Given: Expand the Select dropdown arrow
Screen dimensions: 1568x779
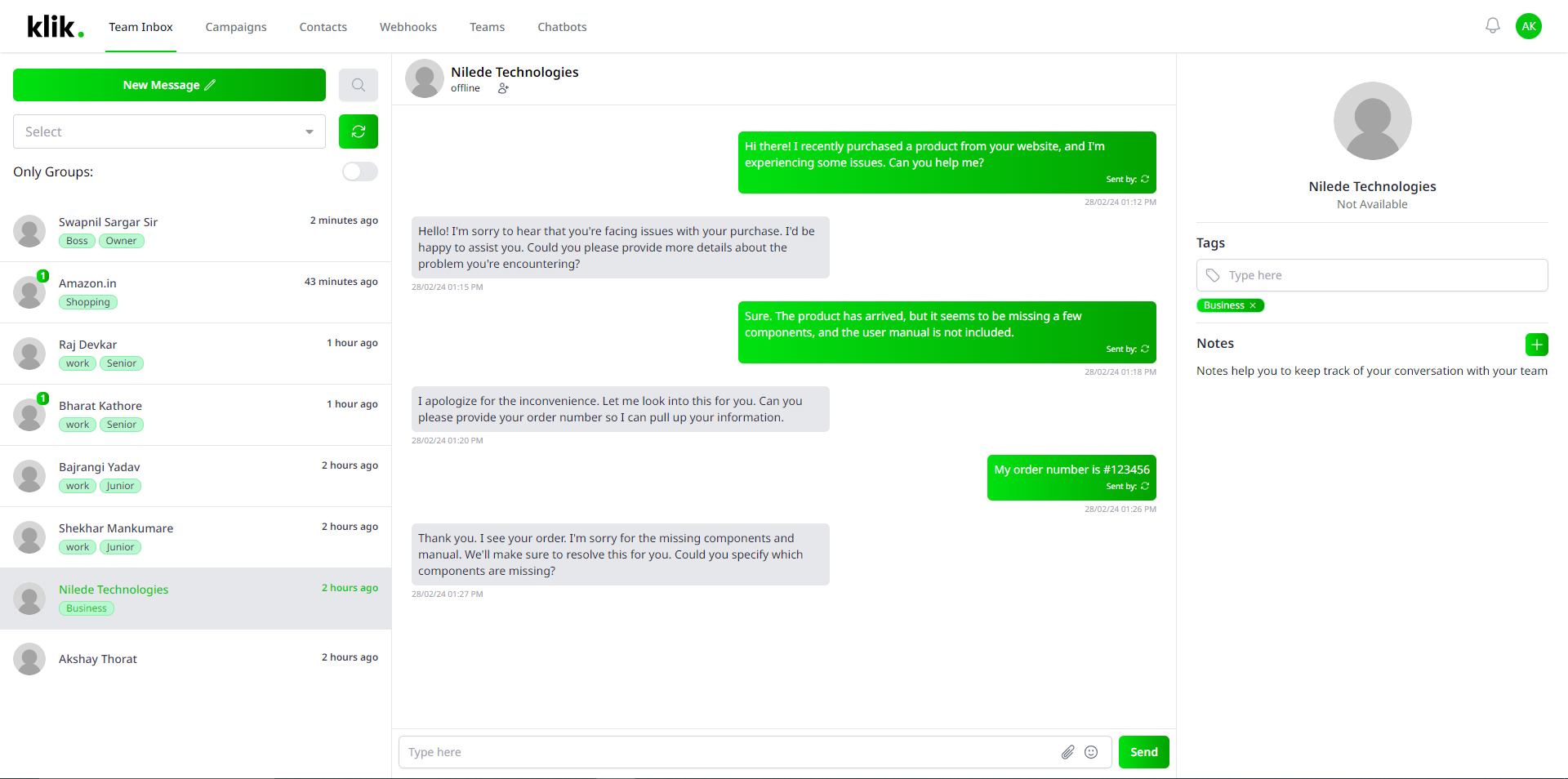Looking at the screenshot, I should pyautogui.click(x=310, y=132).
